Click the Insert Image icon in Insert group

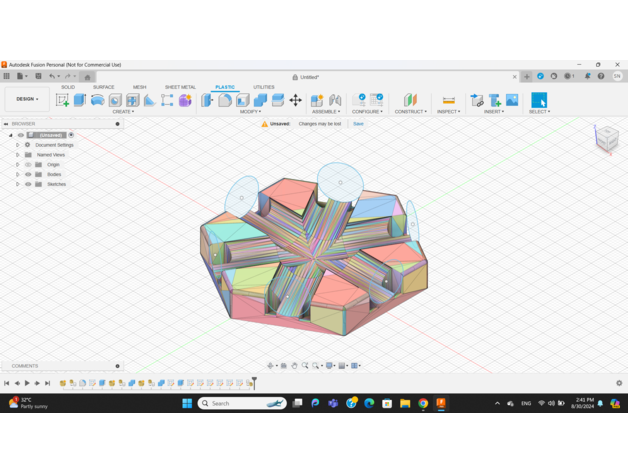pos(512,100)
